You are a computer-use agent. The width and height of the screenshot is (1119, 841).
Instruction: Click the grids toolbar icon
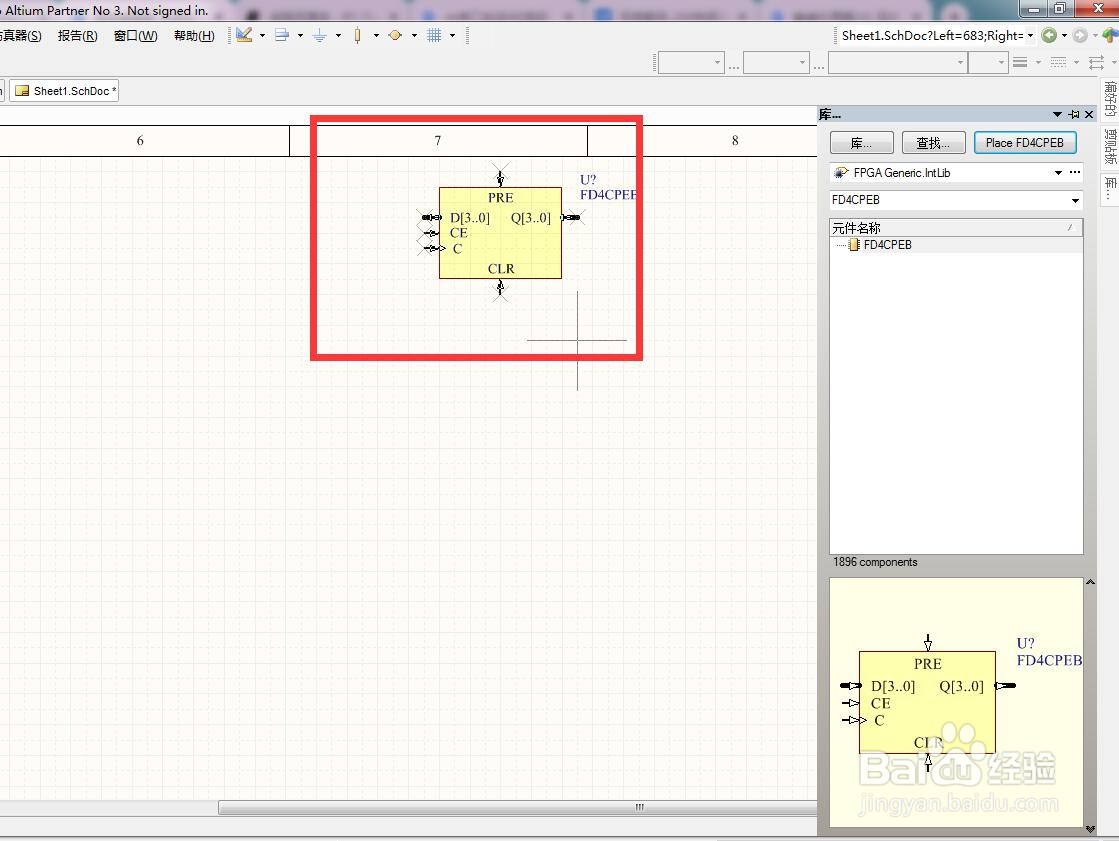tap(434, 35)
